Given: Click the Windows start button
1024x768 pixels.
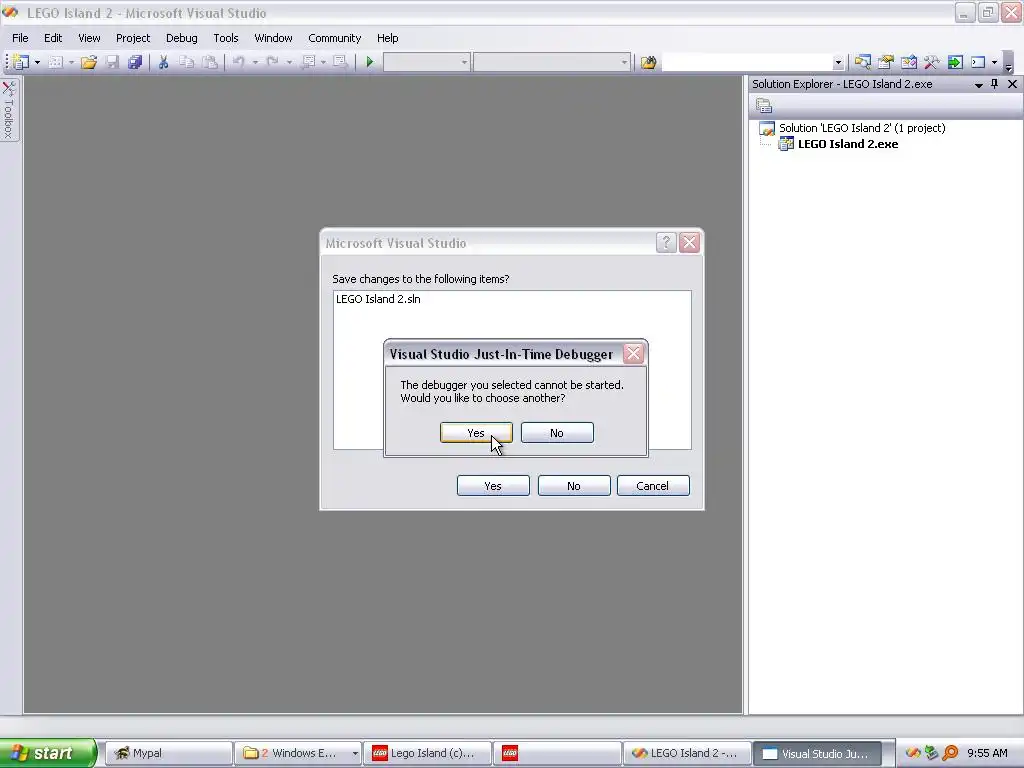Looking at the screenshot, I should (x=47, y=753).
